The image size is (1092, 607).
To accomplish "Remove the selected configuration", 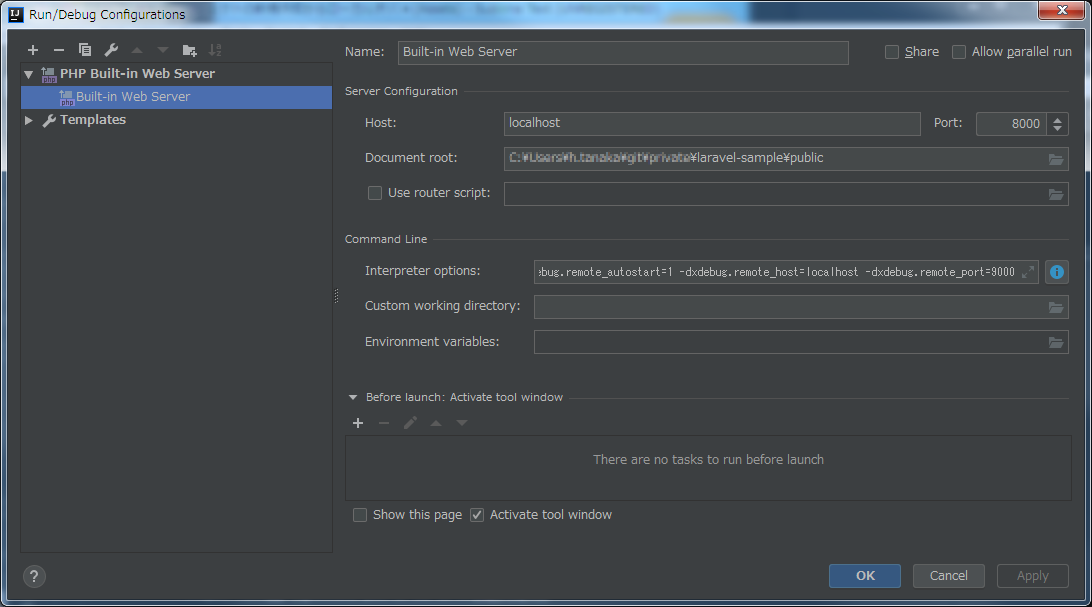I will pos(58,50).
